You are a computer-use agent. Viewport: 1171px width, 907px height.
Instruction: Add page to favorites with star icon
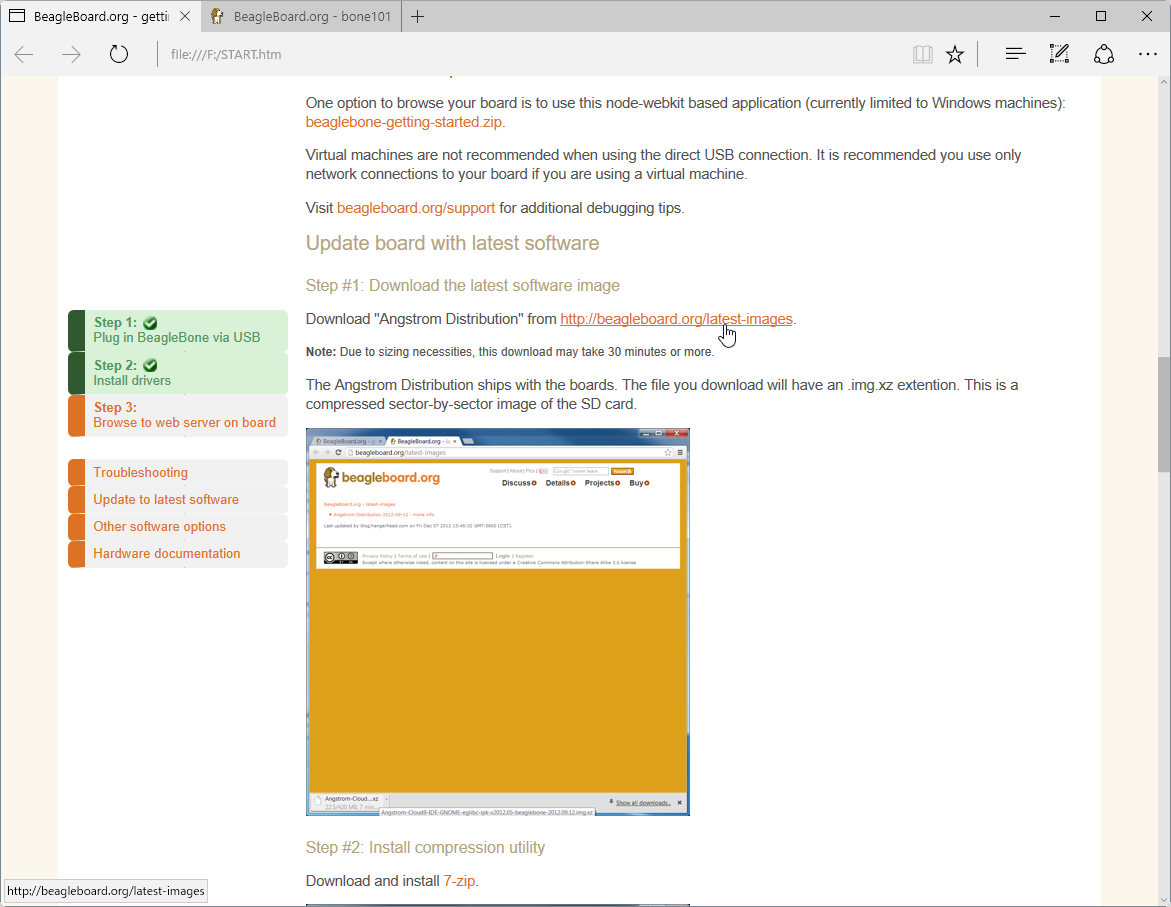click(x=954, y=55)
